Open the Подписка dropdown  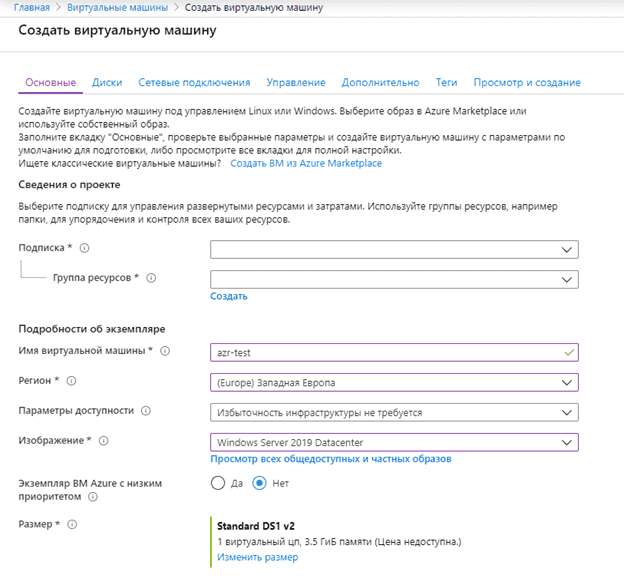[394, 250]
